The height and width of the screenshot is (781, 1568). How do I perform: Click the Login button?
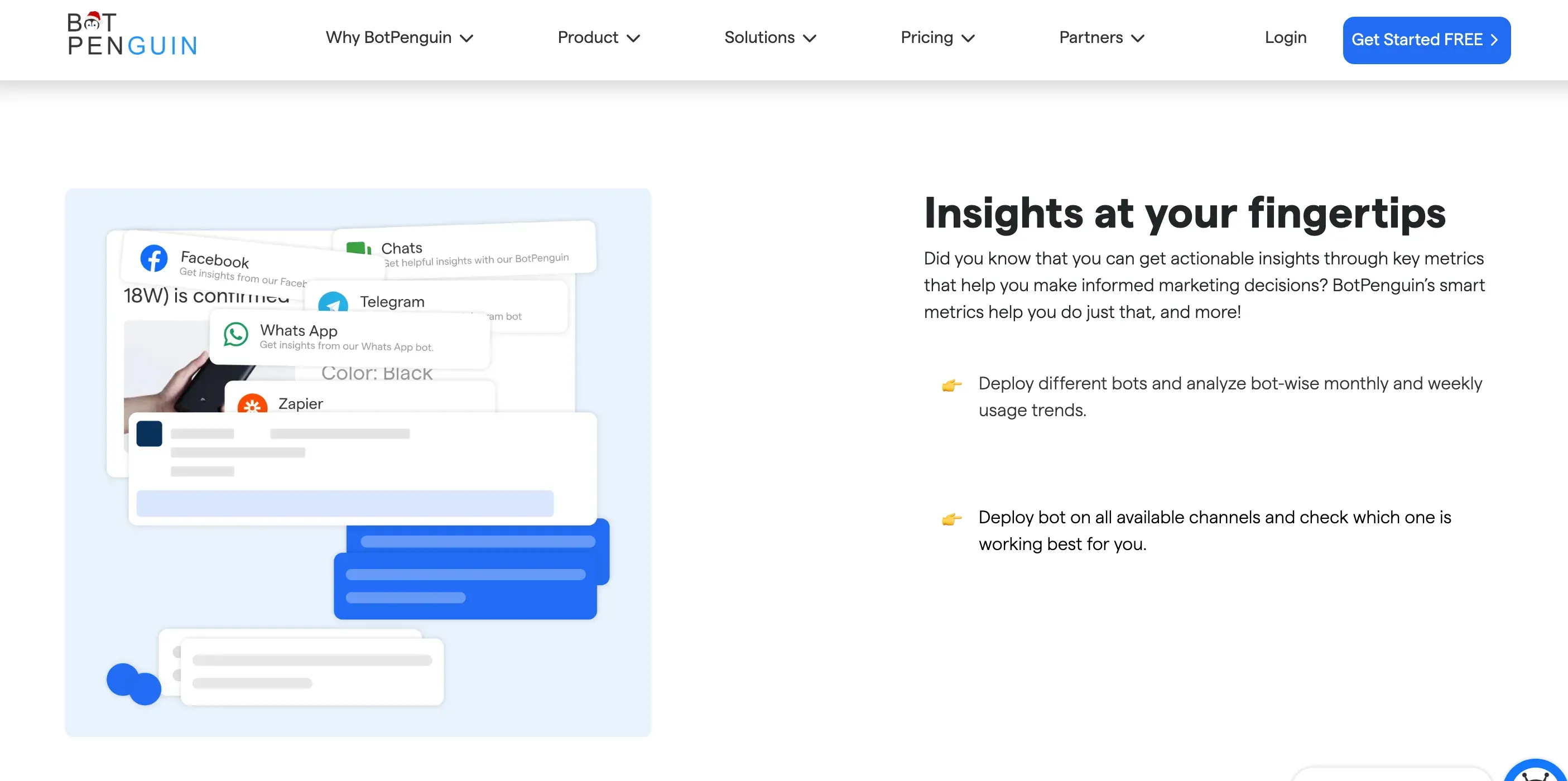[1285, 38]
